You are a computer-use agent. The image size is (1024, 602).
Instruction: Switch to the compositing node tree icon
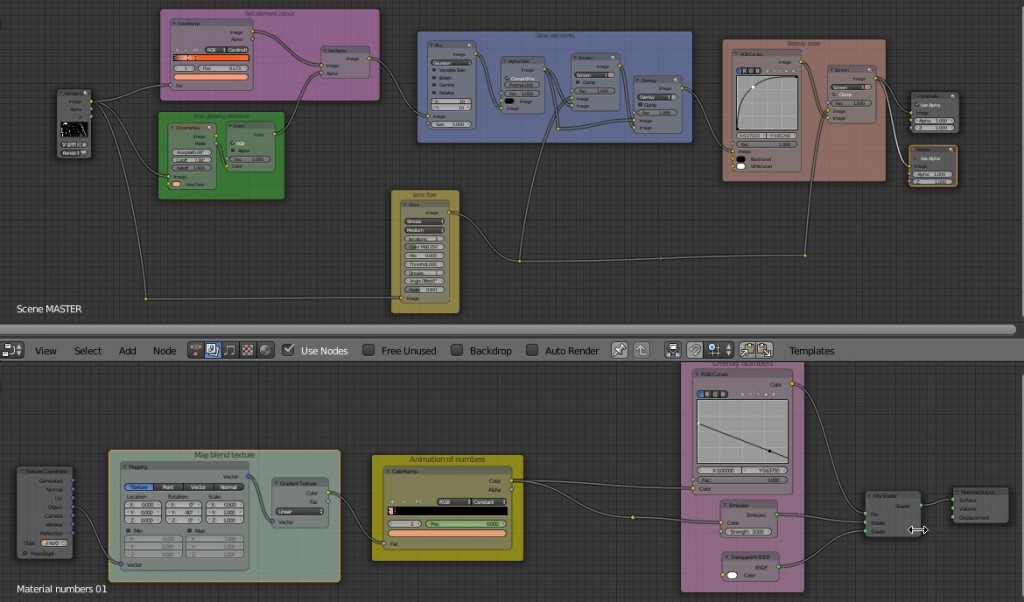tap(212, 350)
